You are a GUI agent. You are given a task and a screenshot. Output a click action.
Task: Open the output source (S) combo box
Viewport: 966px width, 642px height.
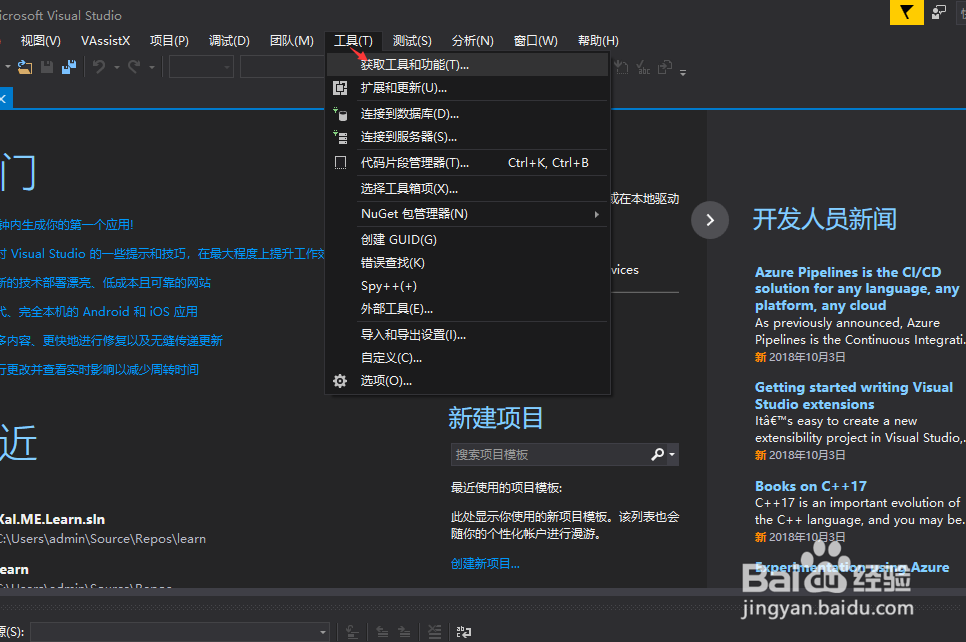180,632
